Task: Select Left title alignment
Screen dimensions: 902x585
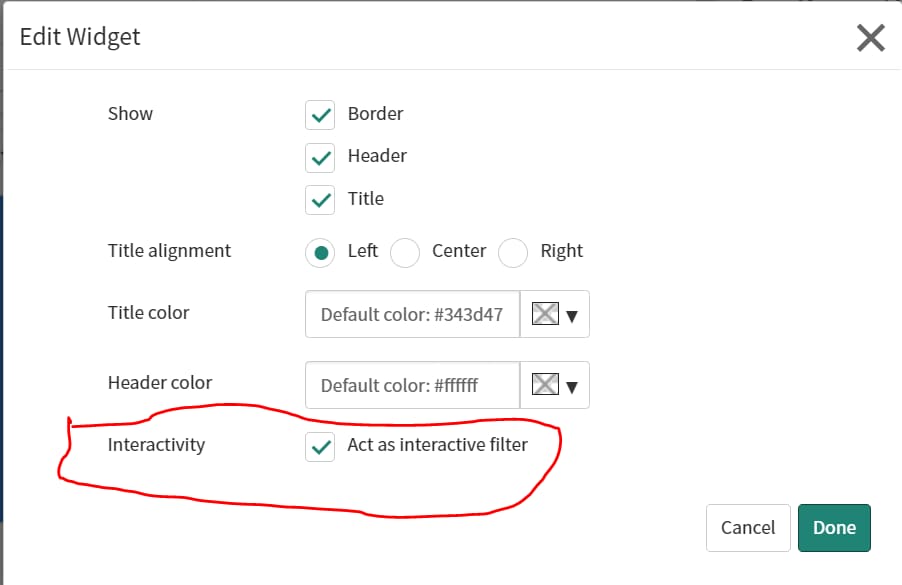Action: pos(320,253)
